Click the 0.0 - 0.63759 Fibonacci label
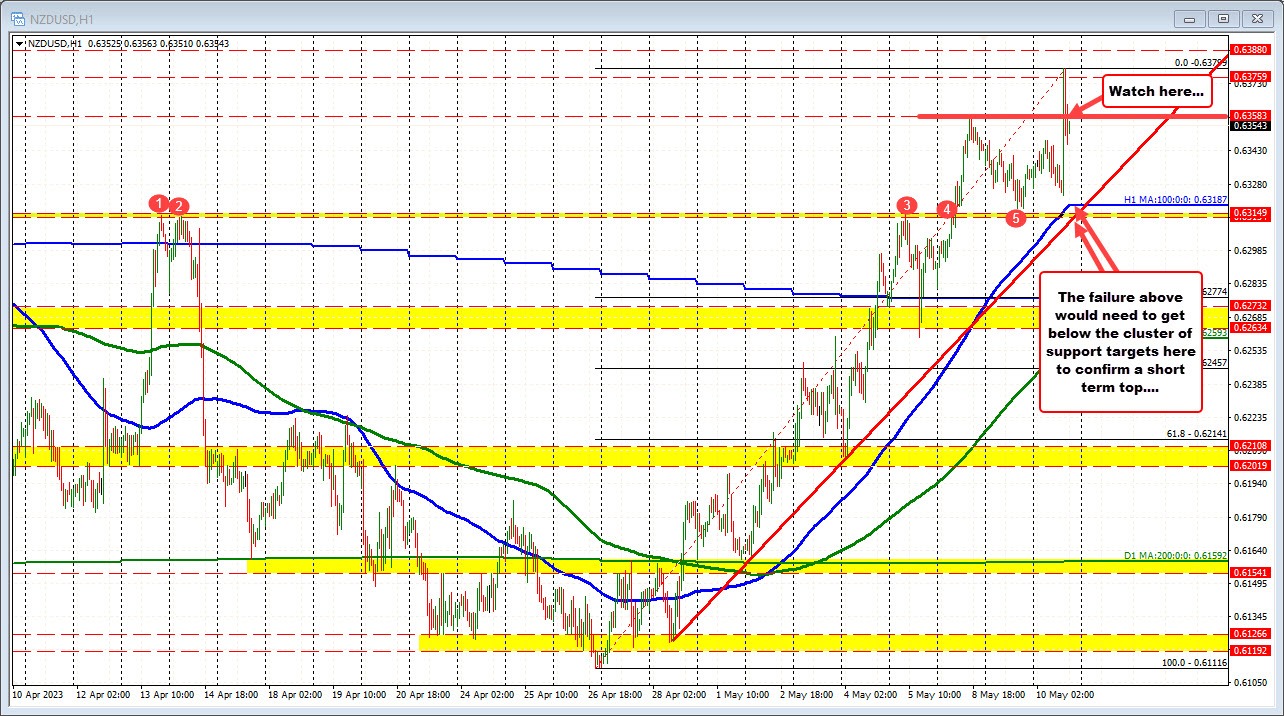 click(1200, 63)
